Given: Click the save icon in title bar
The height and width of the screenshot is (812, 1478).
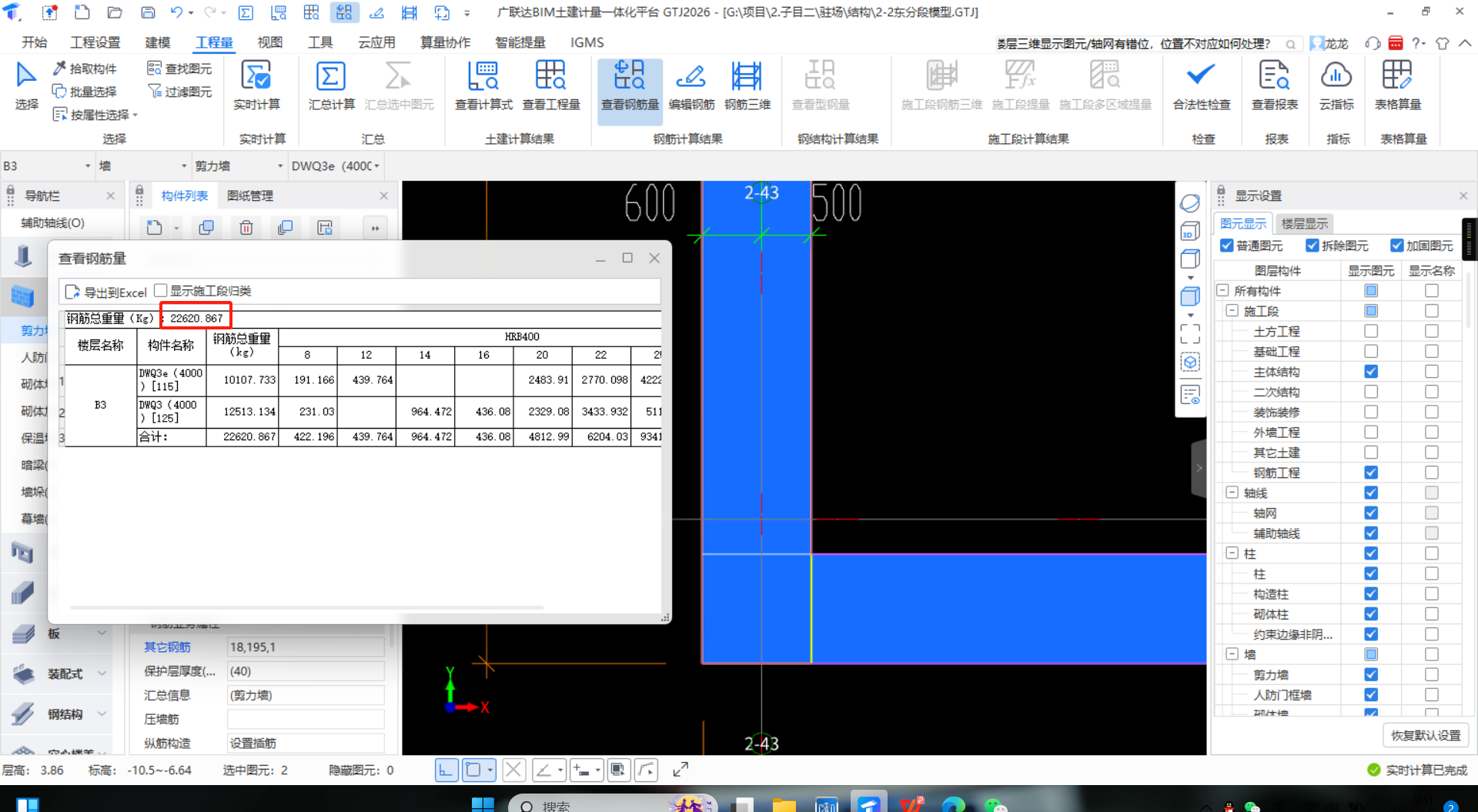Looking at the screenshot, I should click(148, 12).
